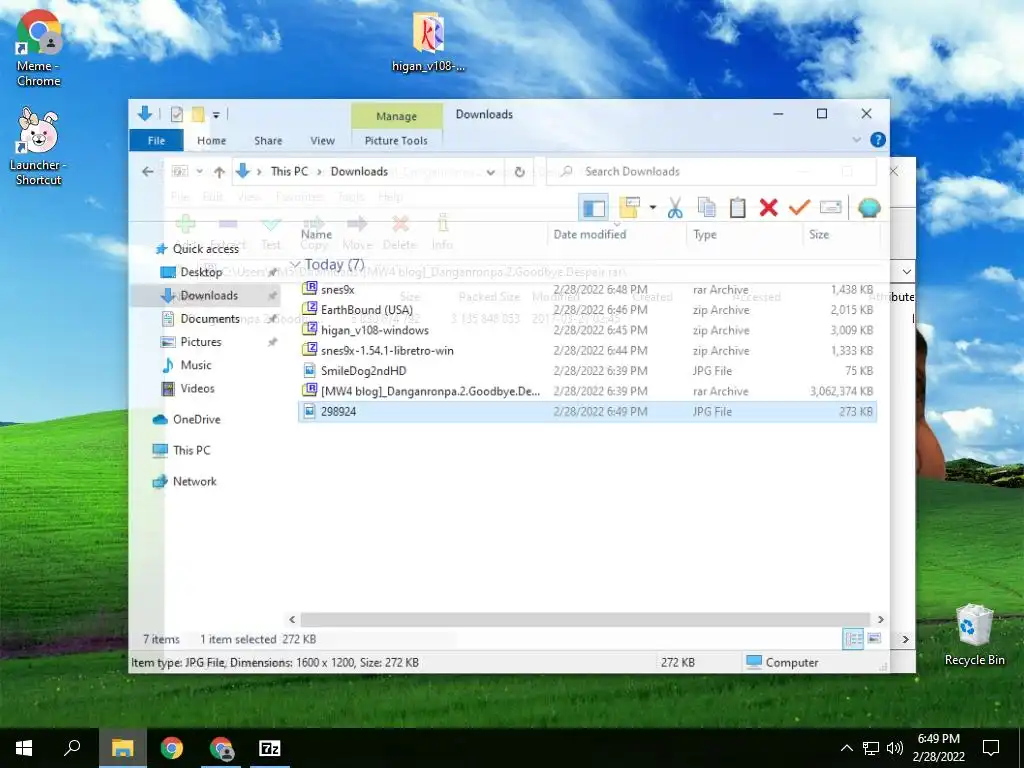Toggle the navigation pane toolbar button
The image size is (1024, 768).
594,208
